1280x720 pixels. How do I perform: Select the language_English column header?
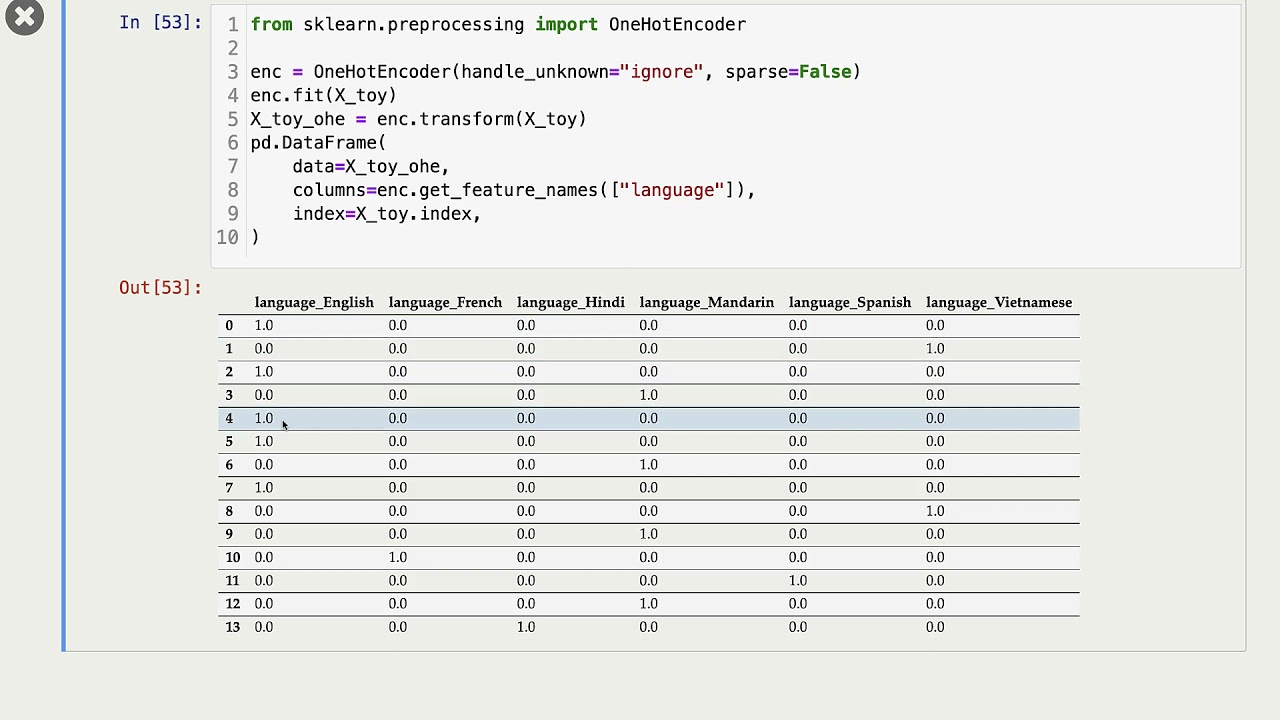[314, 302]
